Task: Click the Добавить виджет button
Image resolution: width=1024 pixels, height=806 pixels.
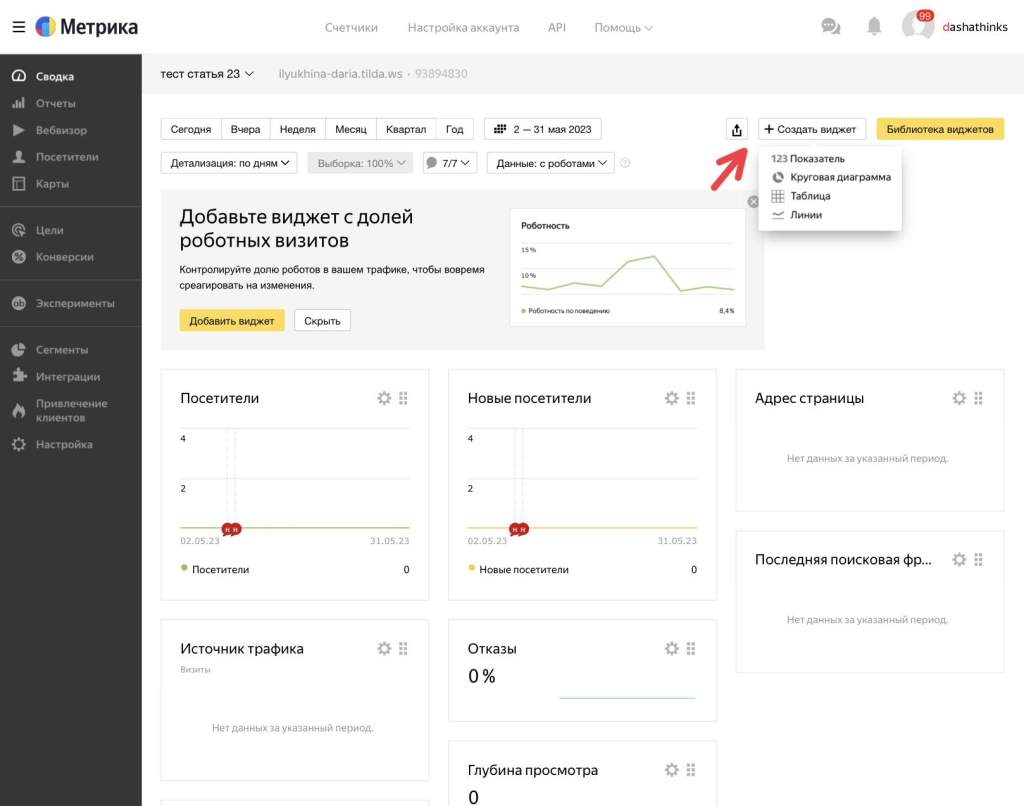Action: tap(232, 320)
